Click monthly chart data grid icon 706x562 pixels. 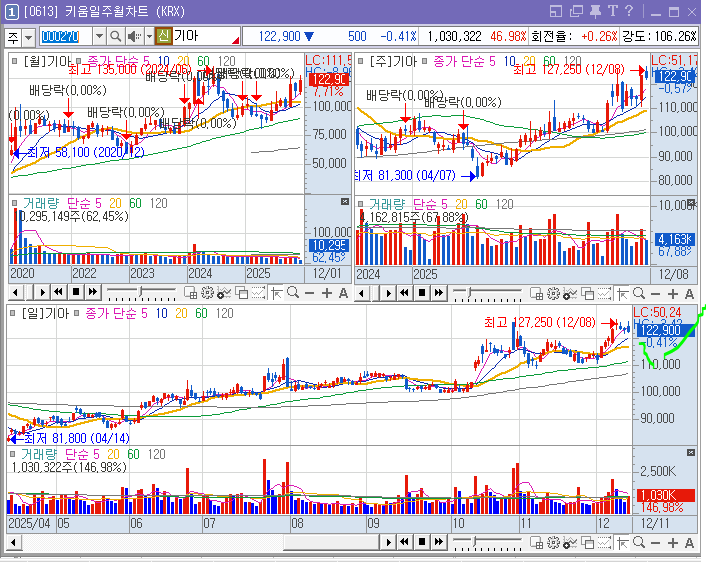(190, 293)
